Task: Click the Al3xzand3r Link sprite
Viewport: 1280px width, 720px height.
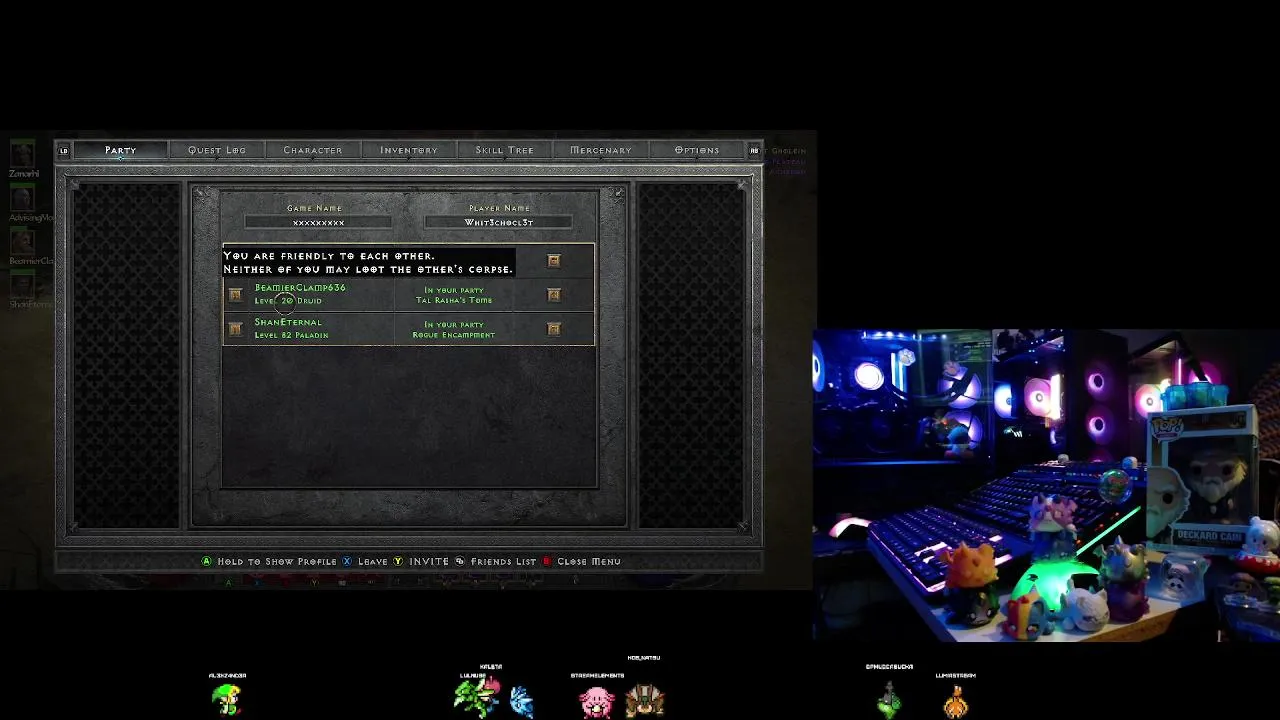Action: pyautogui.click(x=227, y=698)
